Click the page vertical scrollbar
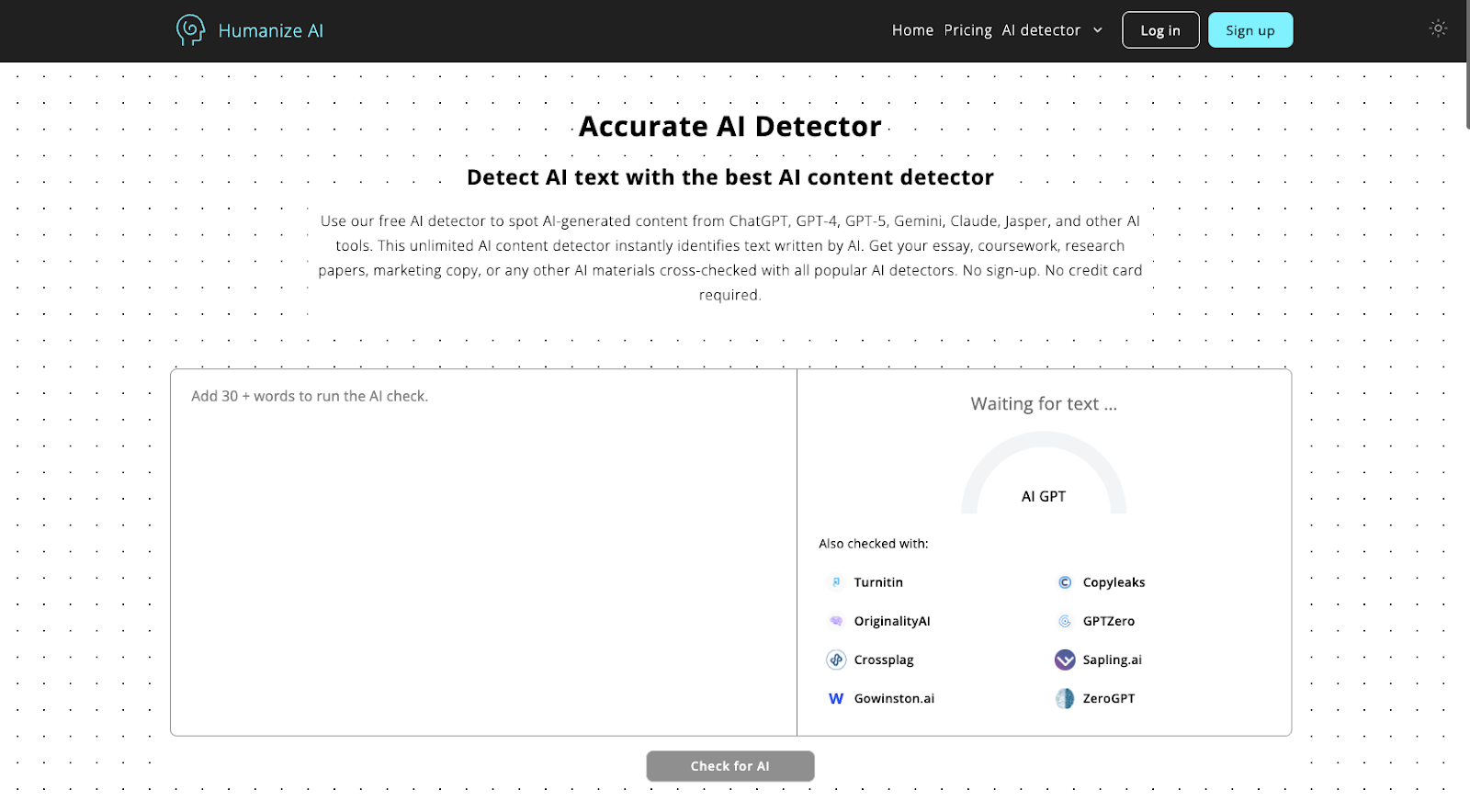Image resolution: width=1470 pixels, height=812 pixels. tap(1467, 64)
